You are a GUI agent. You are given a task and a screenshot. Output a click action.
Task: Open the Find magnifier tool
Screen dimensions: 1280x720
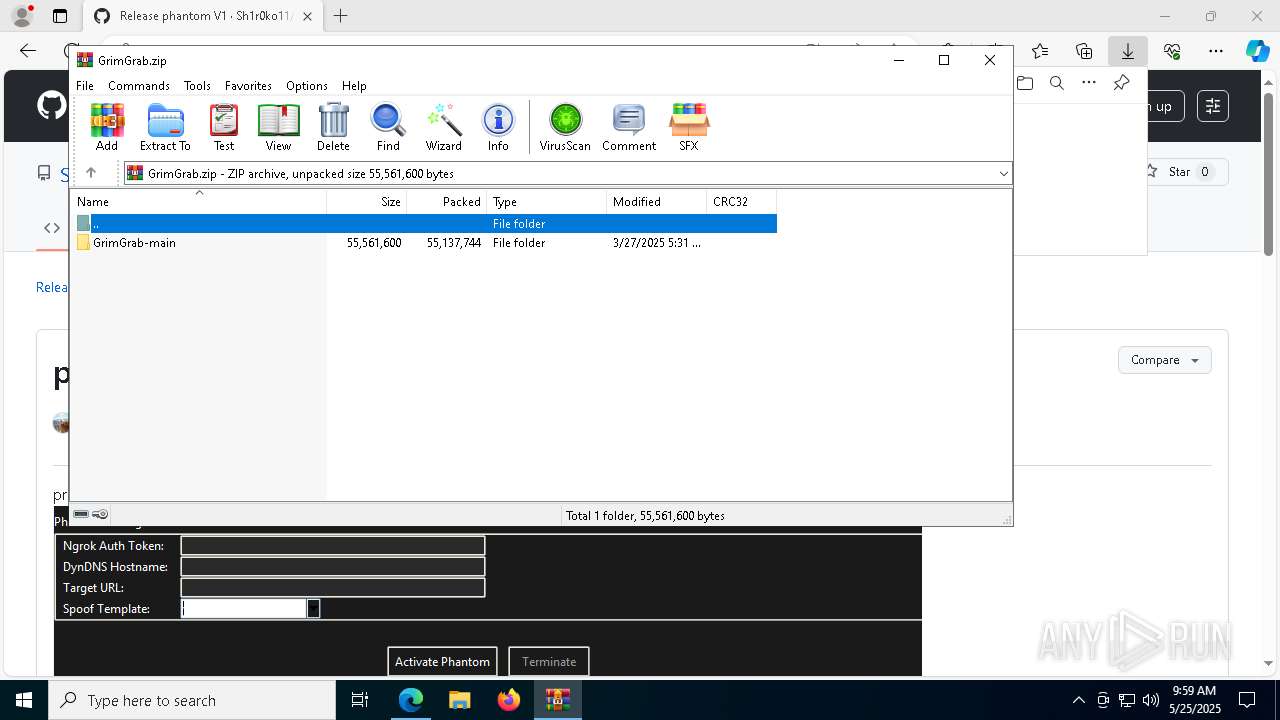point(388,127)
